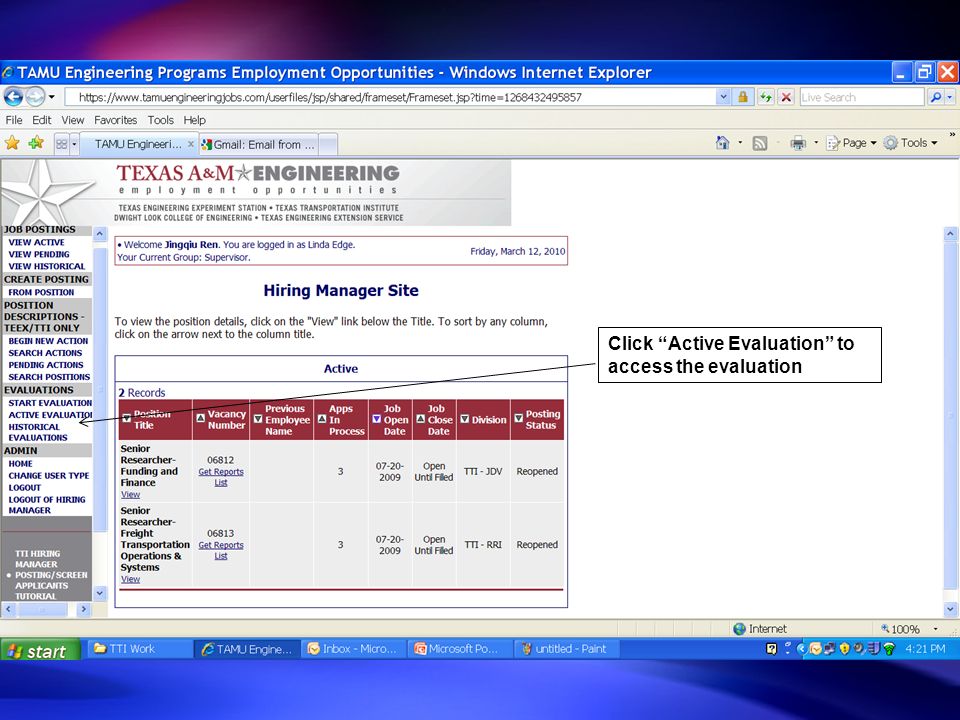Open the Edit menu
960x720 pixels.
(x=42, y=120)
